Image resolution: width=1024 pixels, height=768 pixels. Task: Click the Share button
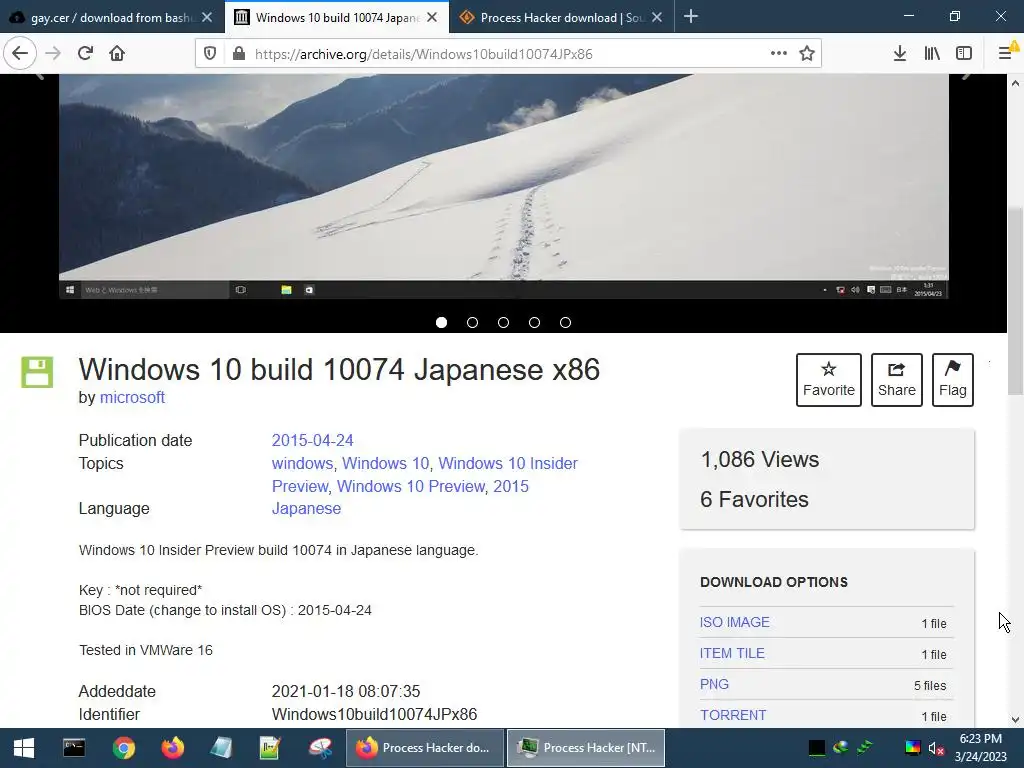897,380
